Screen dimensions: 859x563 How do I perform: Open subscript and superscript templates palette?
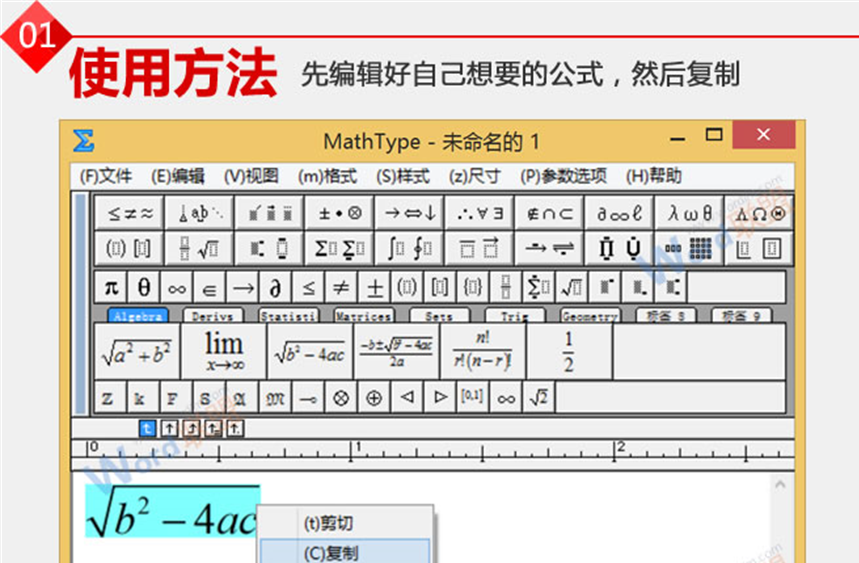(270, 248)
